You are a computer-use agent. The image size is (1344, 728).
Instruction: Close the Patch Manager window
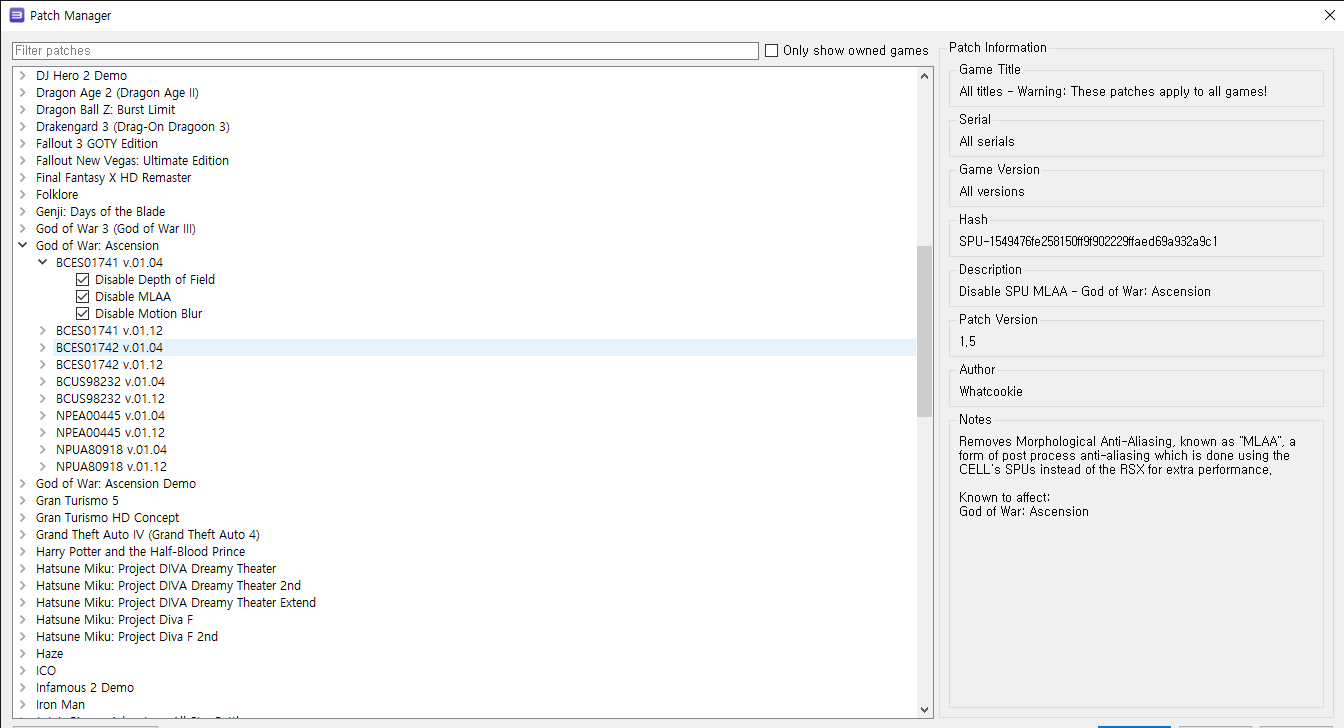[1328, 15]
